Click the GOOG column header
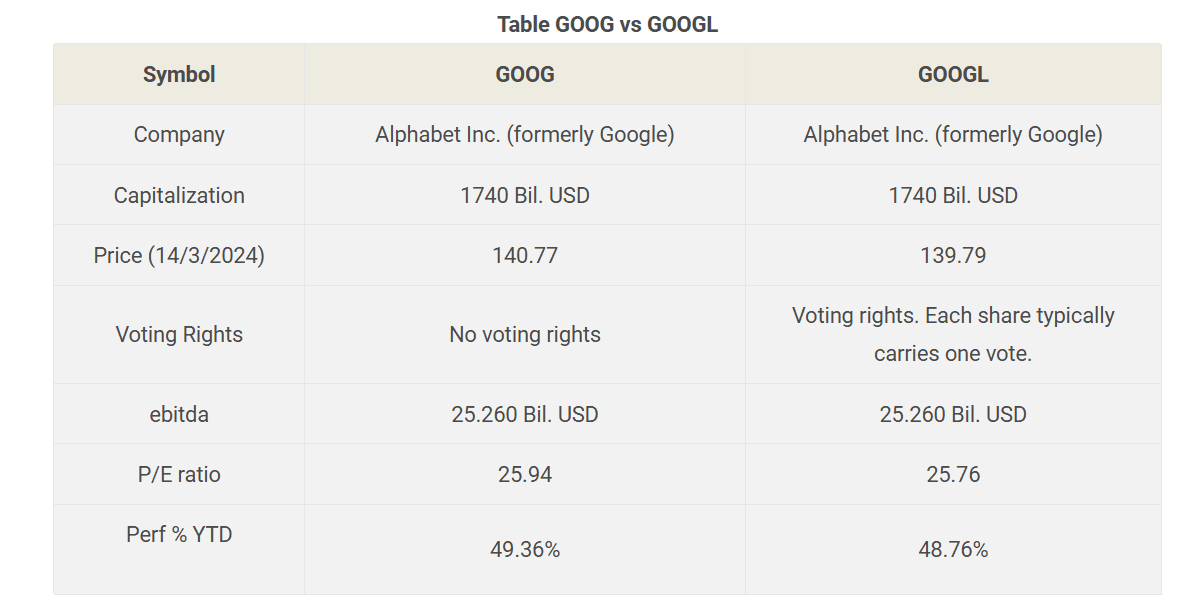The image size is (1202, 609). click(525, 74)
